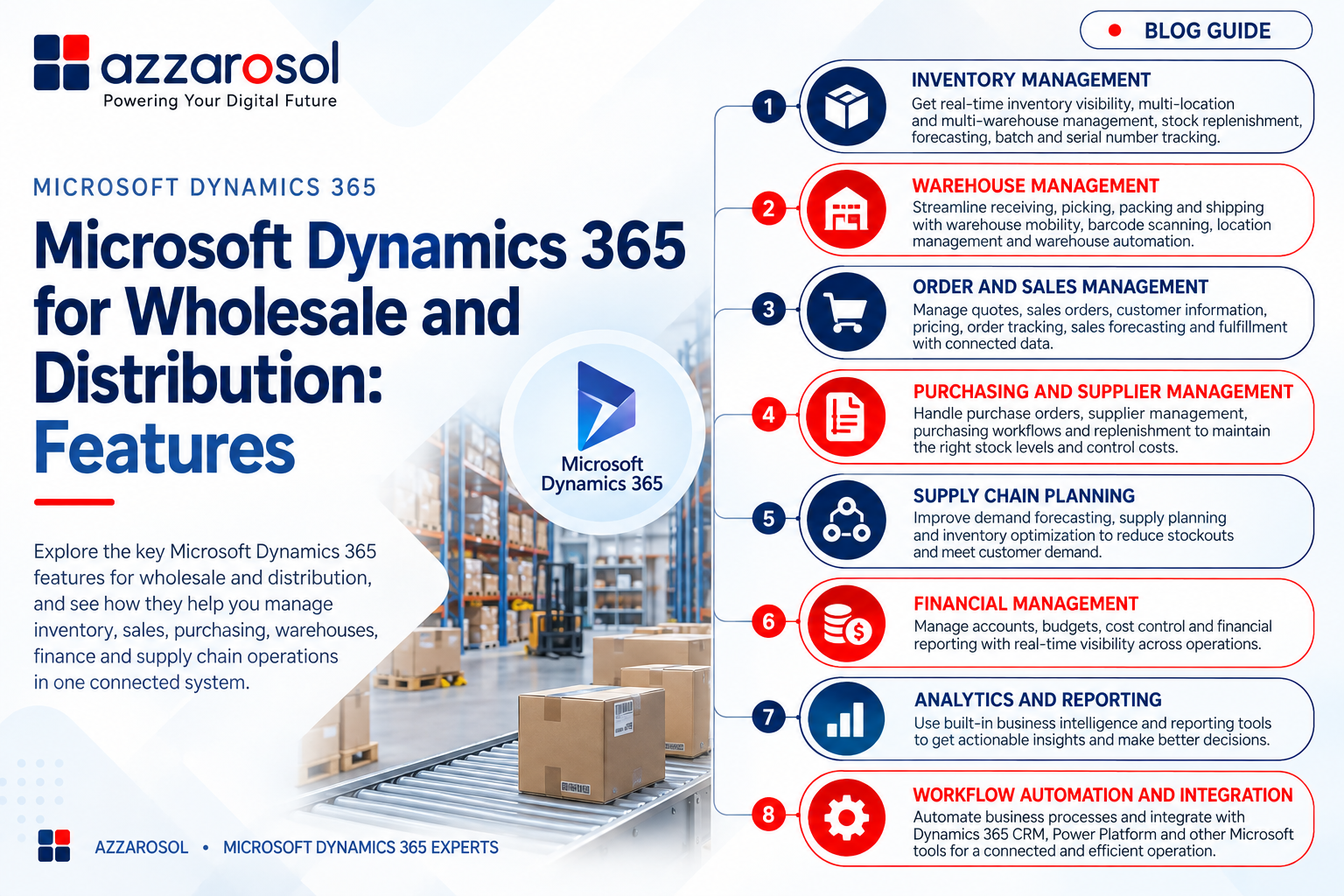
Task: Click the number 7 circle badge
Action: click(768, 717)
